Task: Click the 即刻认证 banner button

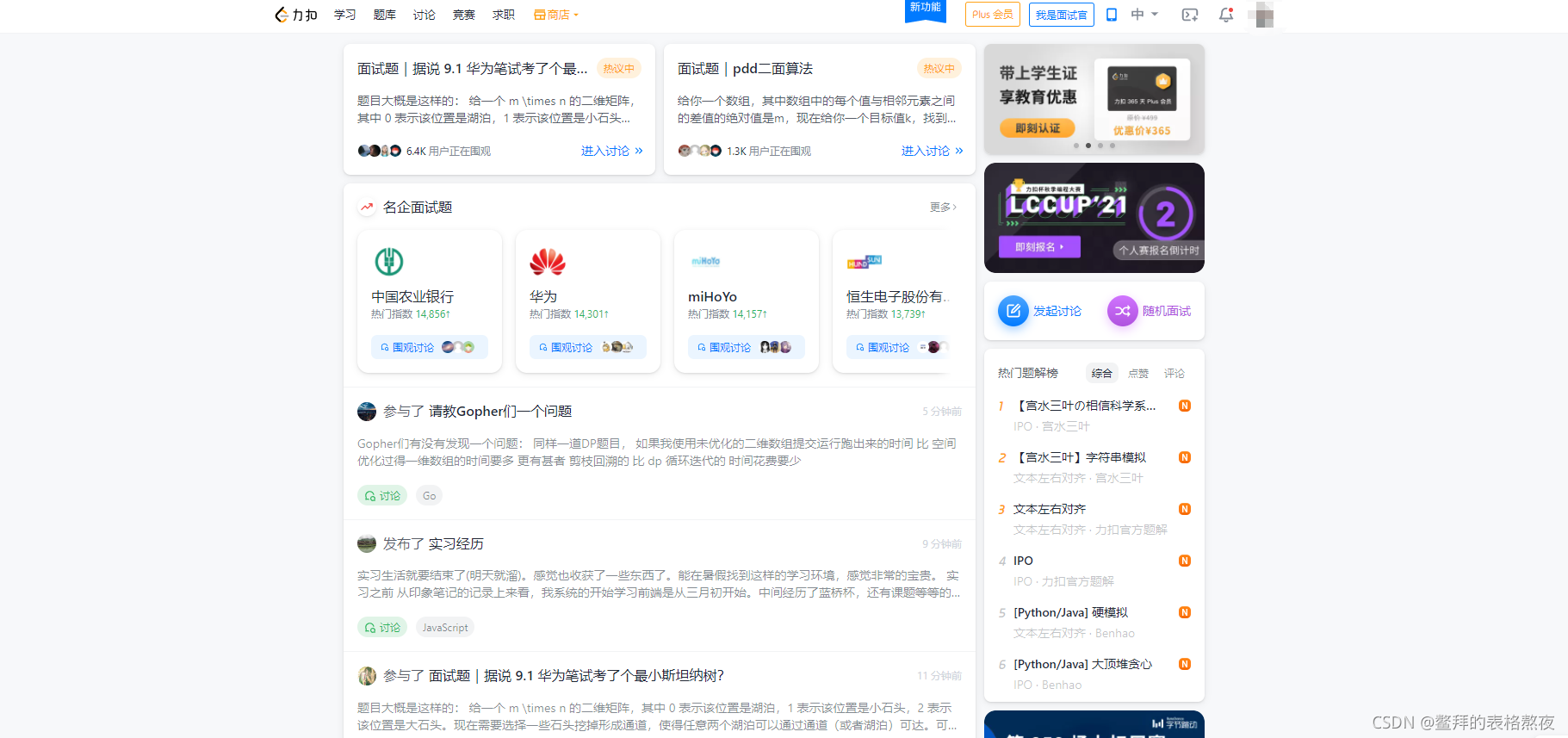Action: (x=1038, y=128)
